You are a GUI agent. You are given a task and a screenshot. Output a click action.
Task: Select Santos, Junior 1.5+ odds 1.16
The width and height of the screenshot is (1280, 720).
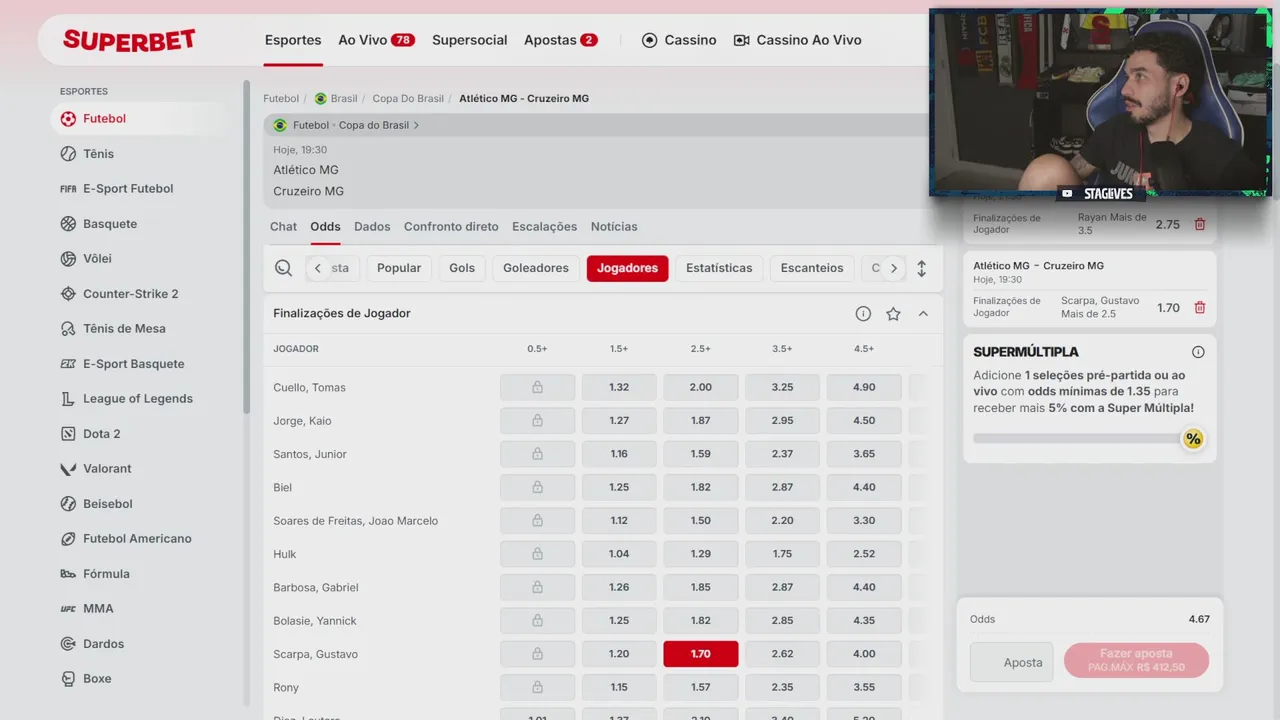[619, 454]
